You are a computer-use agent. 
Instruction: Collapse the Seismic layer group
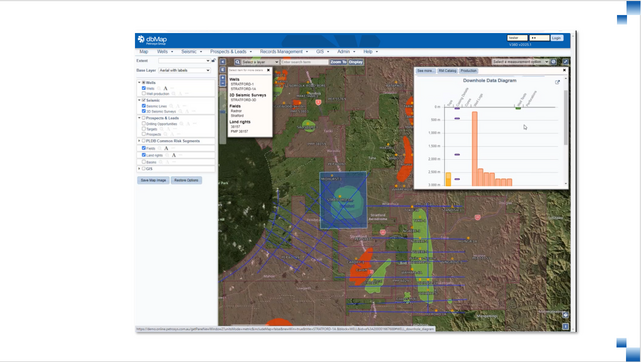pos(139,100)
